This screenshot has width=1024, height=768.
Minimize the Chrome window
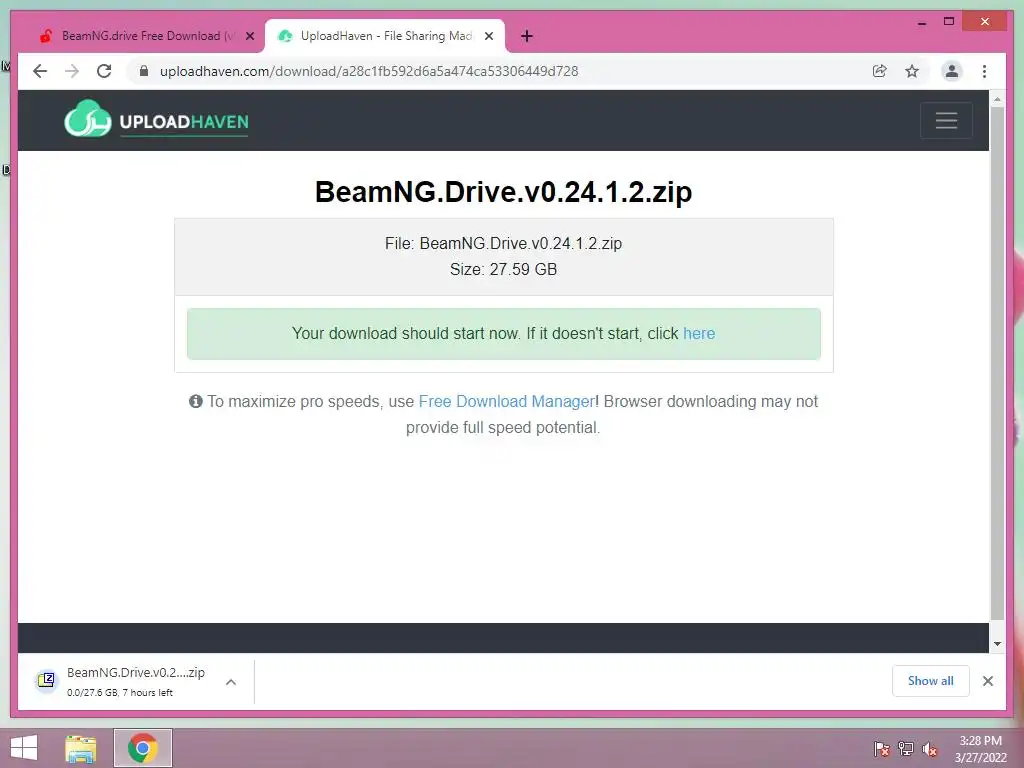[922, 22]
